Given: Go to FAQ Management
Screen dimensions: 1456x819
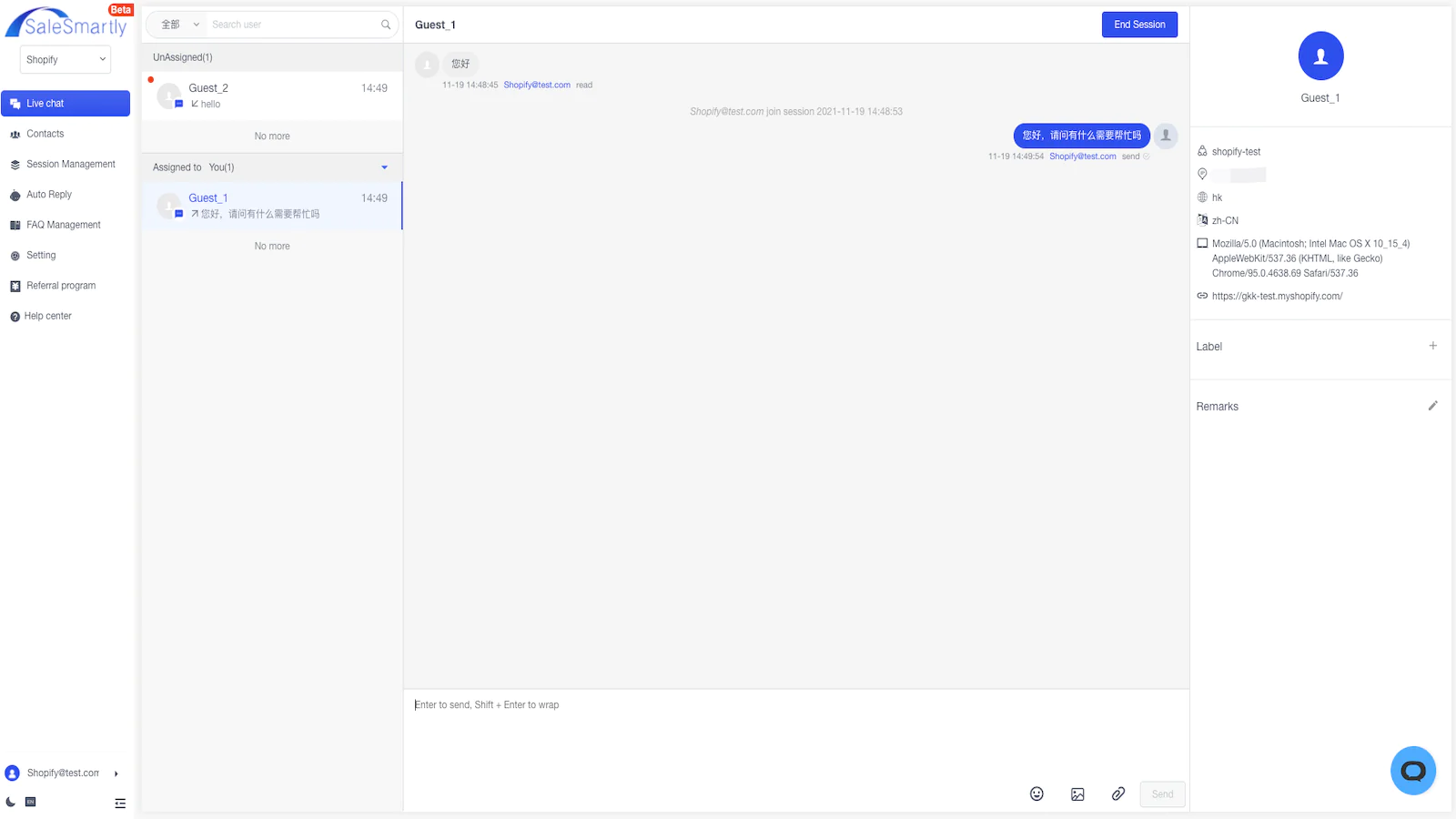Looking at the screenshot, I should tap(63, 225).
